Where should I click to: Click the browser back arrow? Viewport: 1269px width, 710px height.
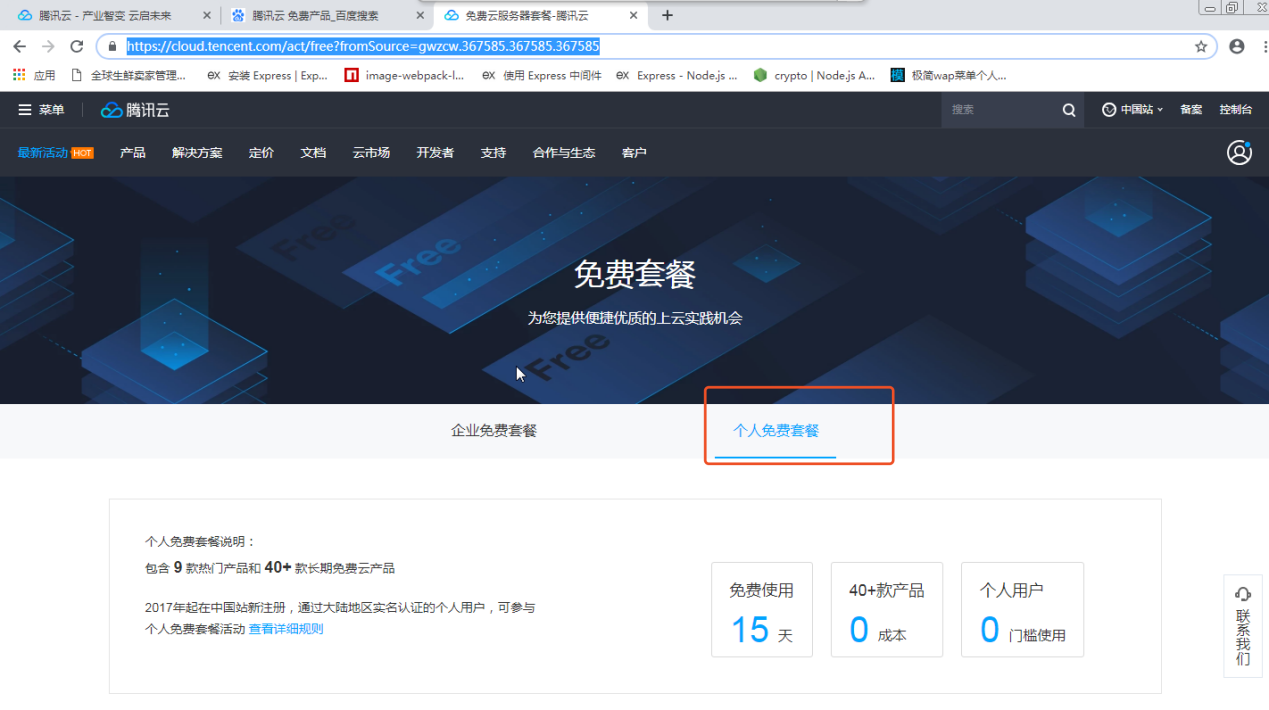(x=19, y=46)
